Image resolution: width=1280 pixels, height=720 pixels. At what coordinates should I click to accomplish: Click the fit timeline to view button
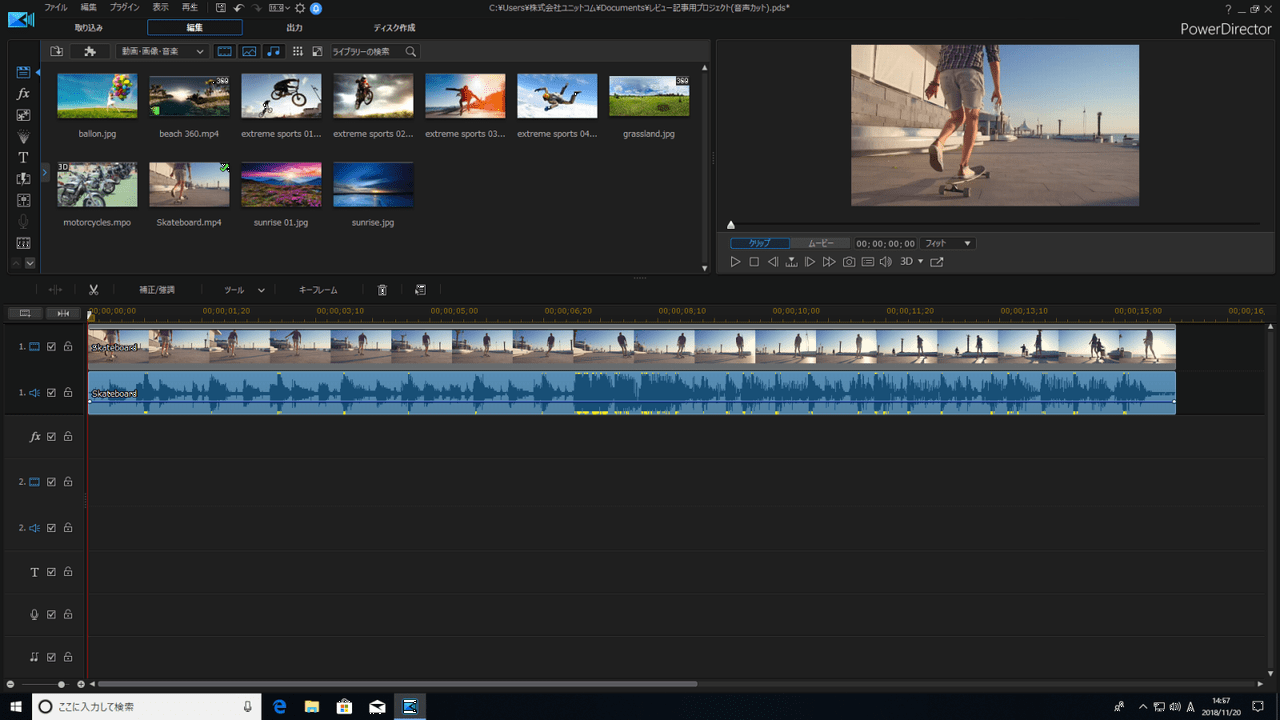[x=63, y=313]
